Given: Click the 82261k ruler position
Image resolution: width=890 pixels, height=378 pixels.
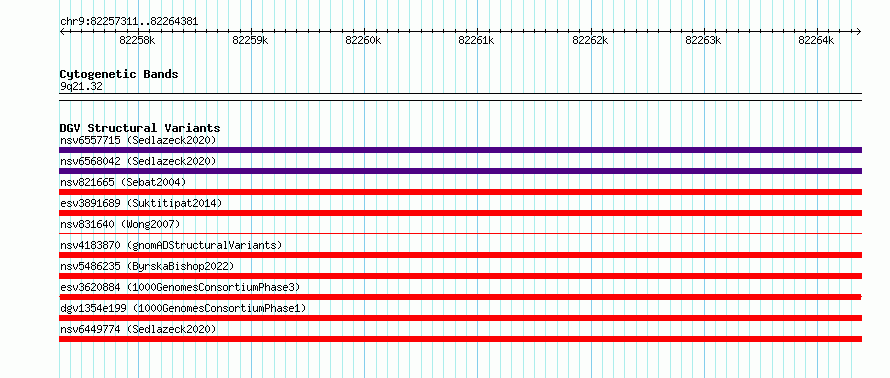Looking at the screenshot, I should click(x=476, y=40).
